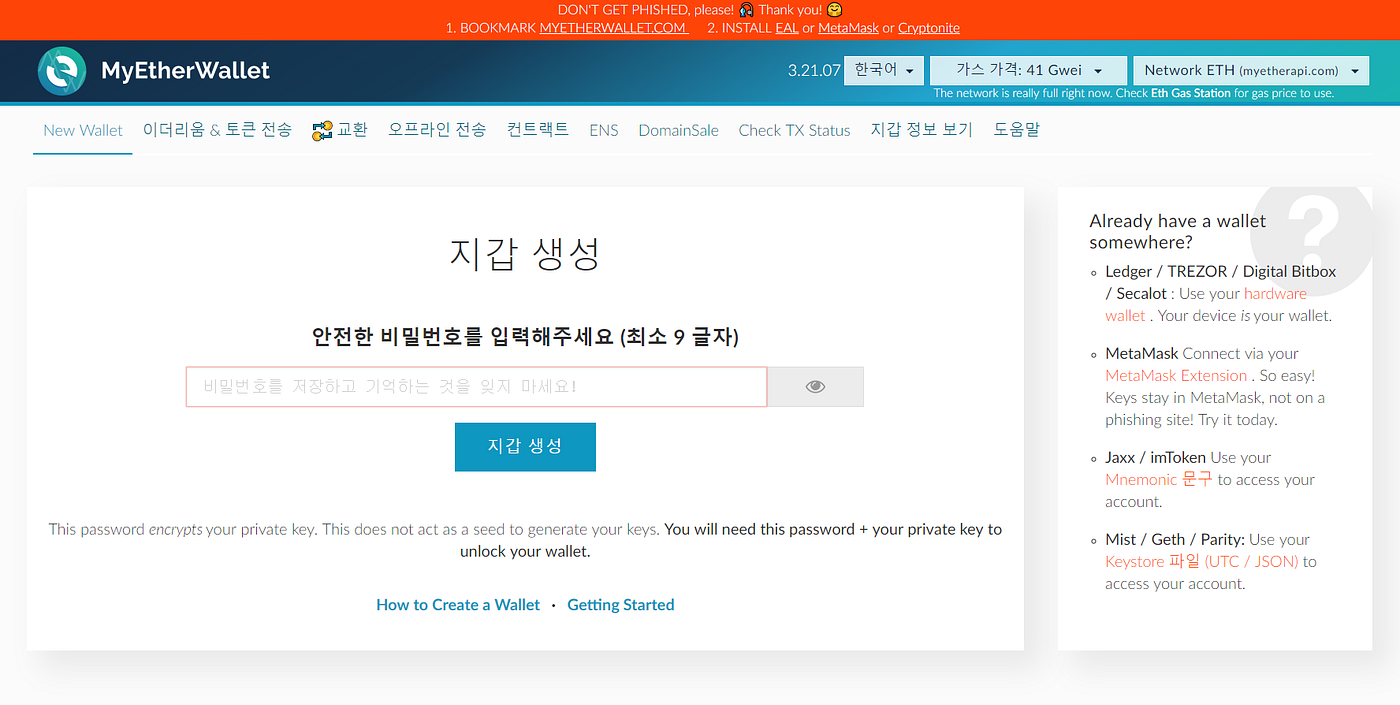This screenshot has width=1400, height=705.
Task: Select the New Wallet tab
Action: click(x=83, y=130)
